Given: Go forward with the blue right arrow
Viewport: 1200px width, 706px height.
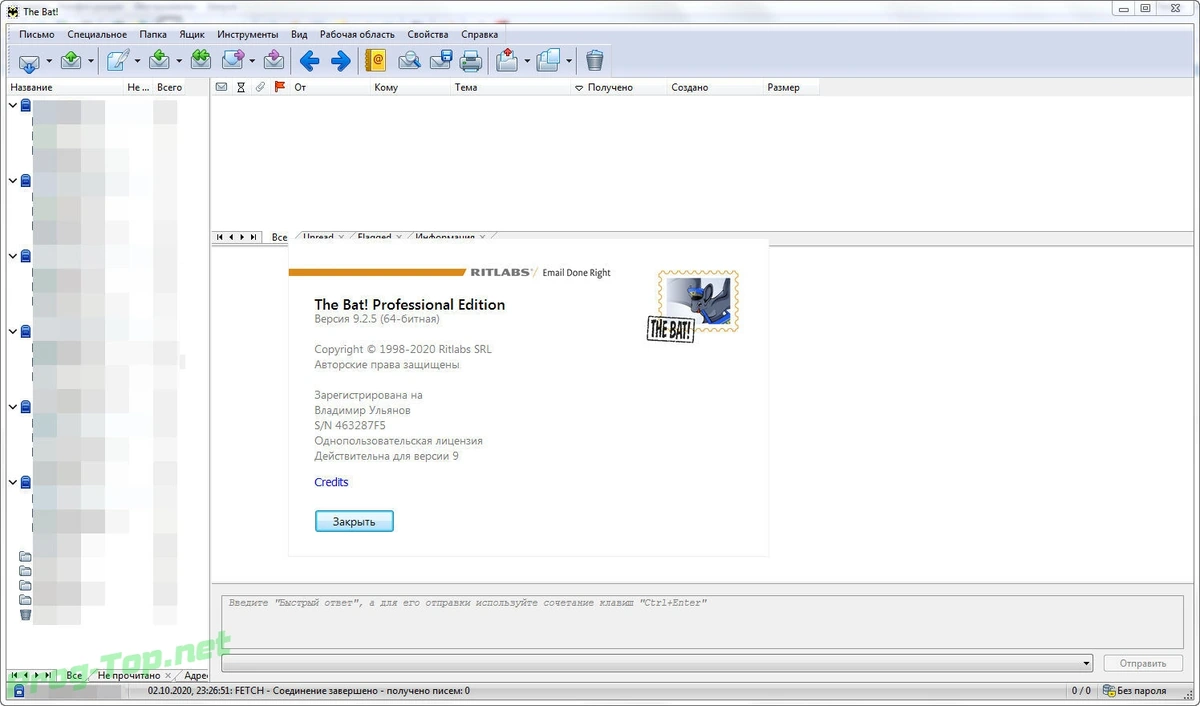Looking at the screenshot, I should point(341,61).
